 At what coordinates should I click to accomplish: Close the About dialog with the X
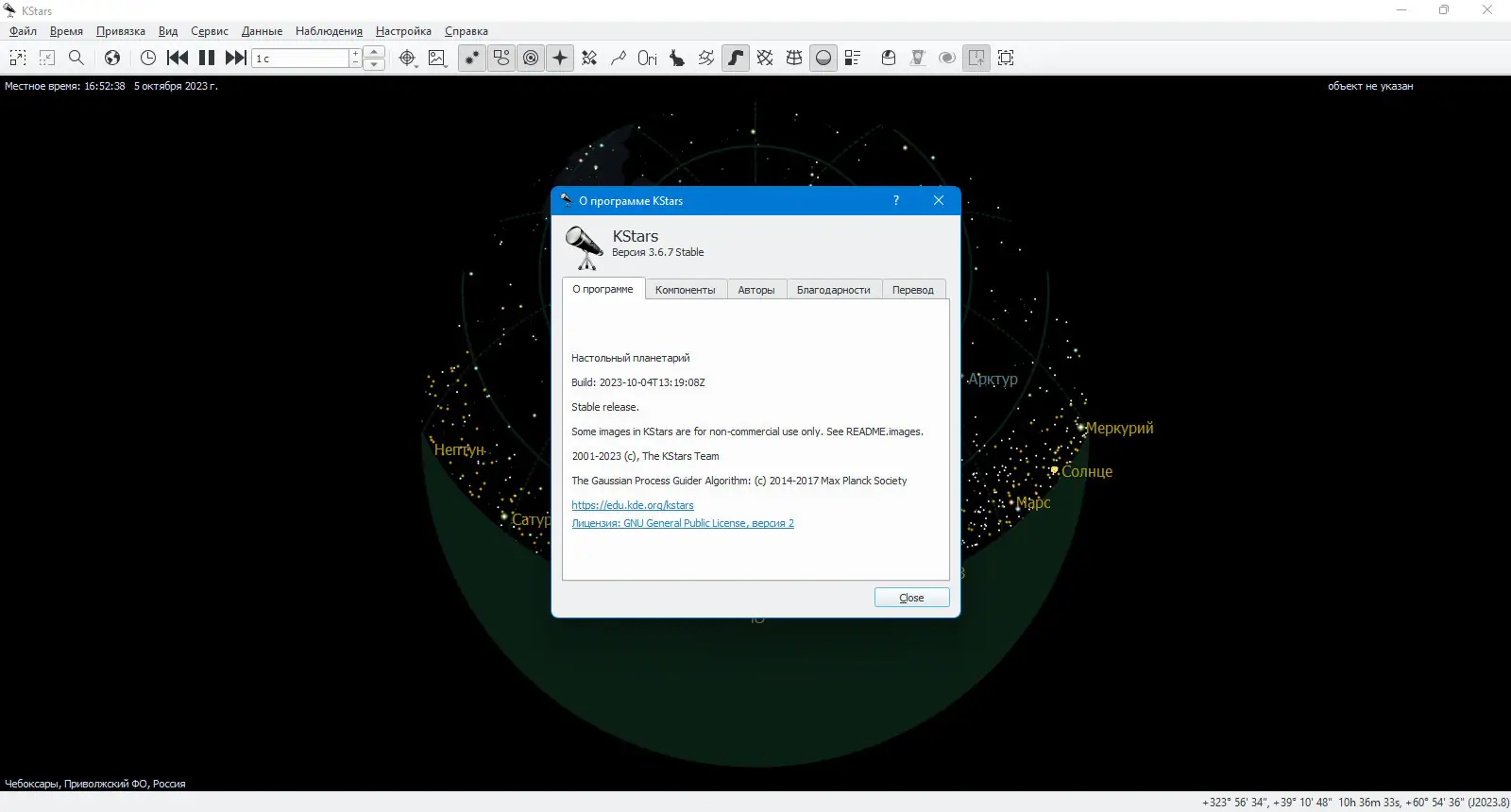coord(939,200)
